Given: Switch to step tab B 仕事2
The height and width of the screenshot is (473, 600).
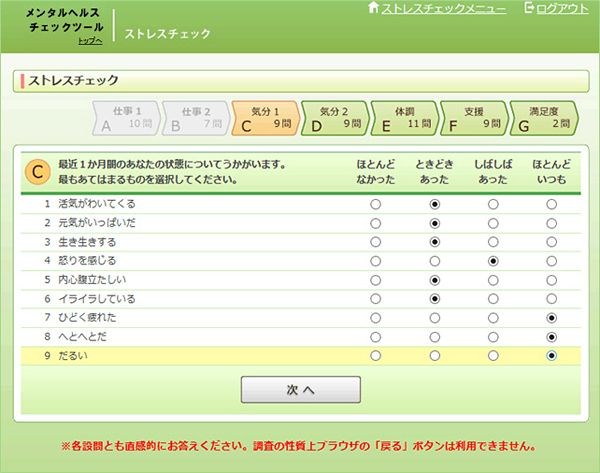Looking at the screenshot, I should pyautogui.click(x=194, y=118).
